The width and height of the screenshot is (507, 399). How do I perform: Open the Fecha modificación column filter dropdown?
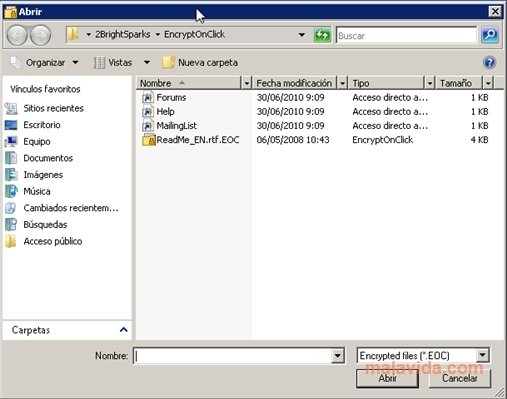(342, 83)
